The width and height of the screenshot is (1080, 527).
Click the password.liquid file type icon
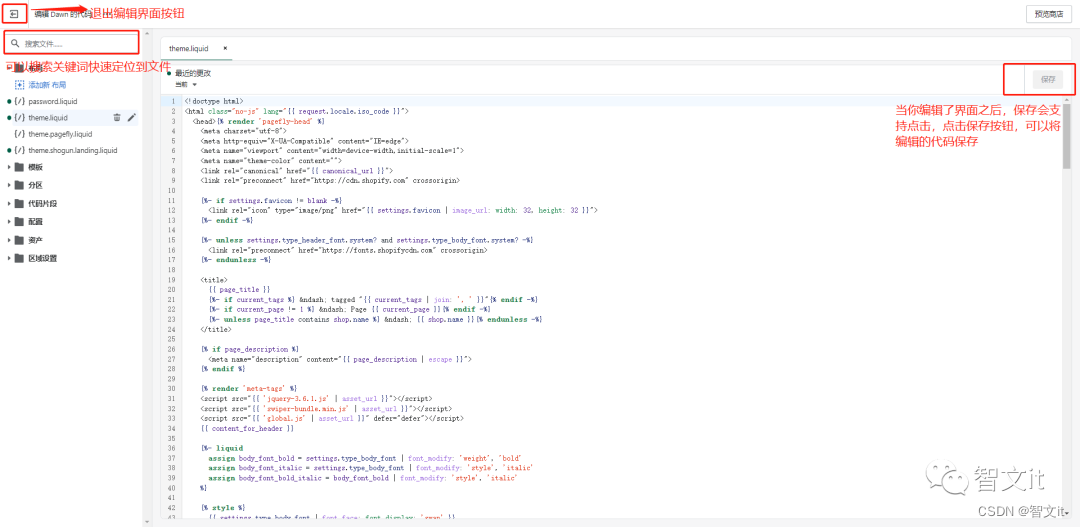[19, 101]
